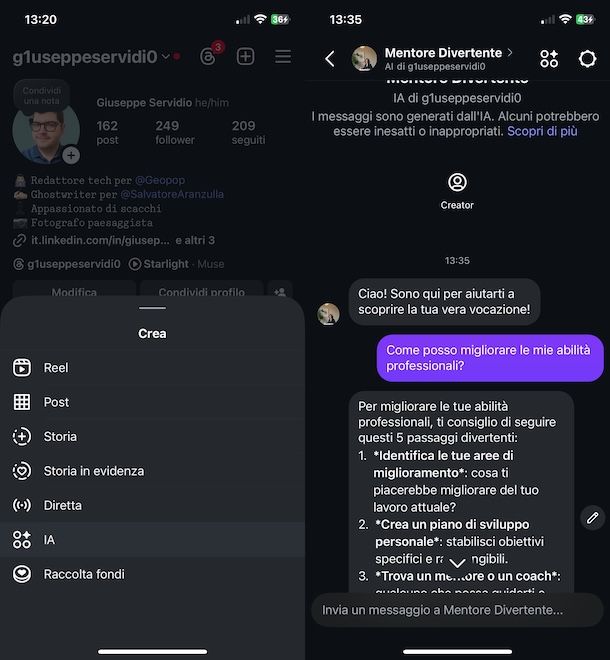Expand Mentore Divertente details chevron
The image size is (610, 660).
510,52
